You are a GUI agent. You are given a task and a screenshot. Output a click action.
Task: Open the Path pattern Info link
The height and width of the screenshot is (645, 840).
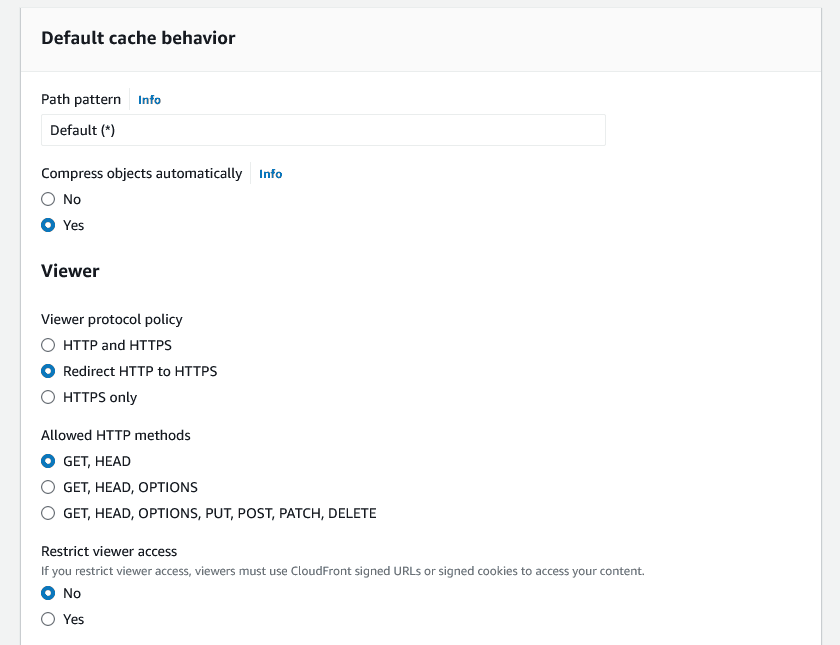pos(149,99)
